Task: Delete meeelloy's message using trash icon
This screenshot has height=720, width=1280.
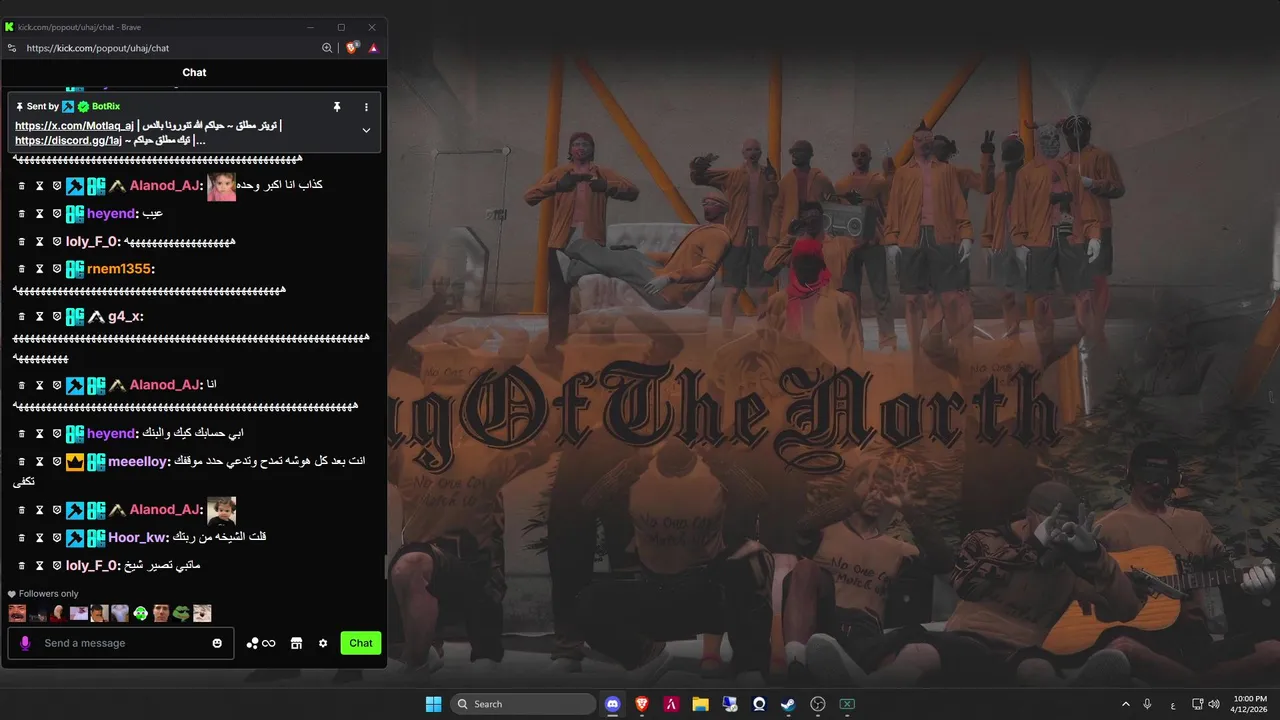Action: point(21,462)
